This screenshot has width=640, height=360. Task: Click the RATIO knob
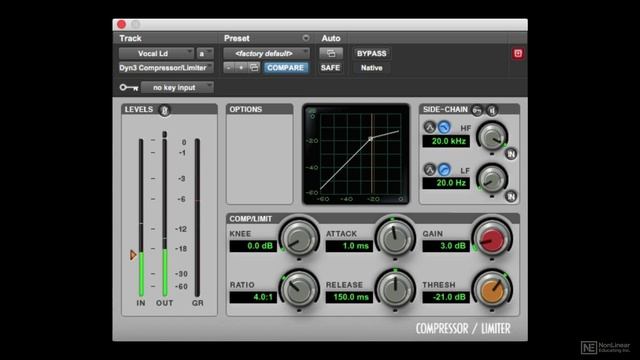[x=299, y=289]
